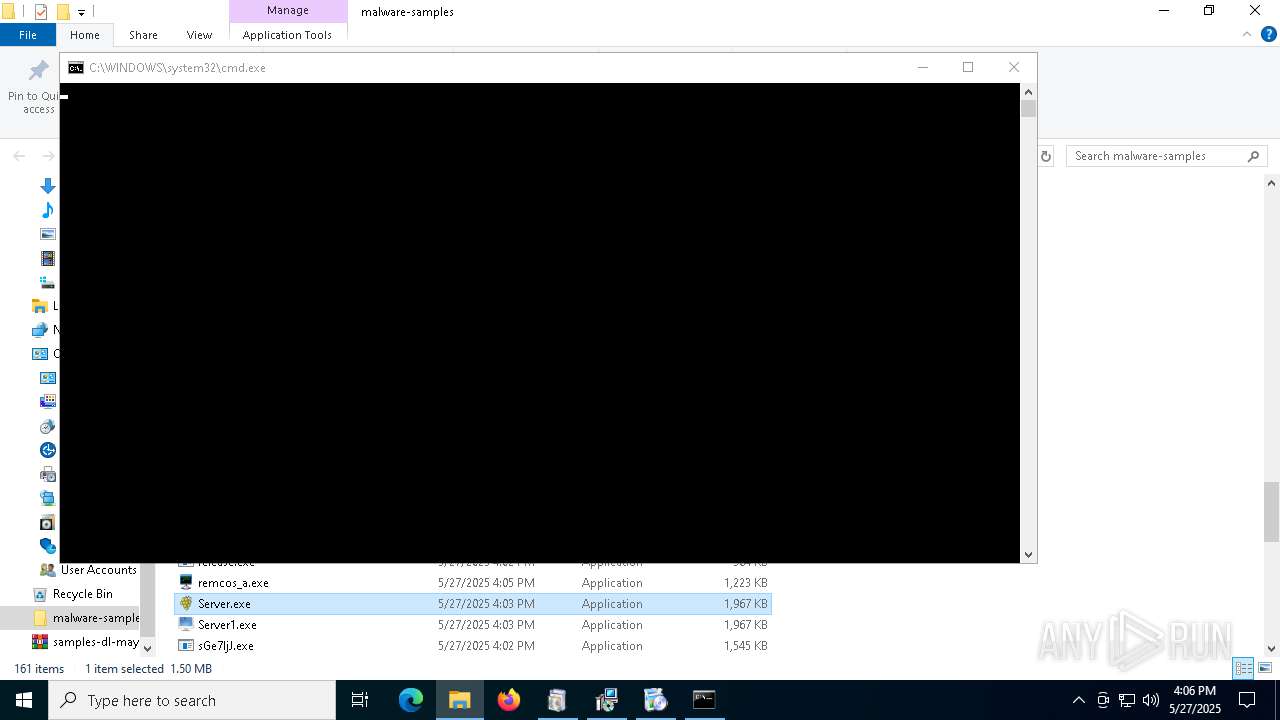Viewport: 1280px width, 720px height.
Task: Open the Windows Start menu
Action: (24, 700)
